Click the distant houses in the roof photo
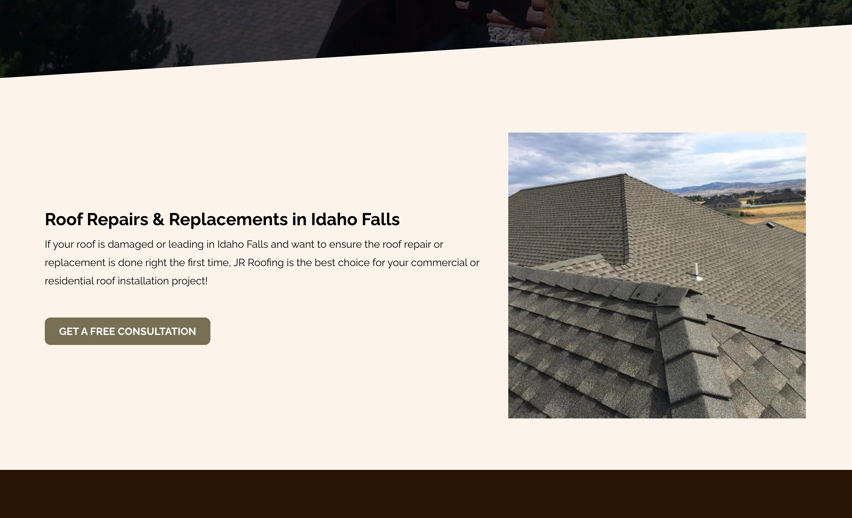Screen dimensions: 852x518 (x=753, y=199)
